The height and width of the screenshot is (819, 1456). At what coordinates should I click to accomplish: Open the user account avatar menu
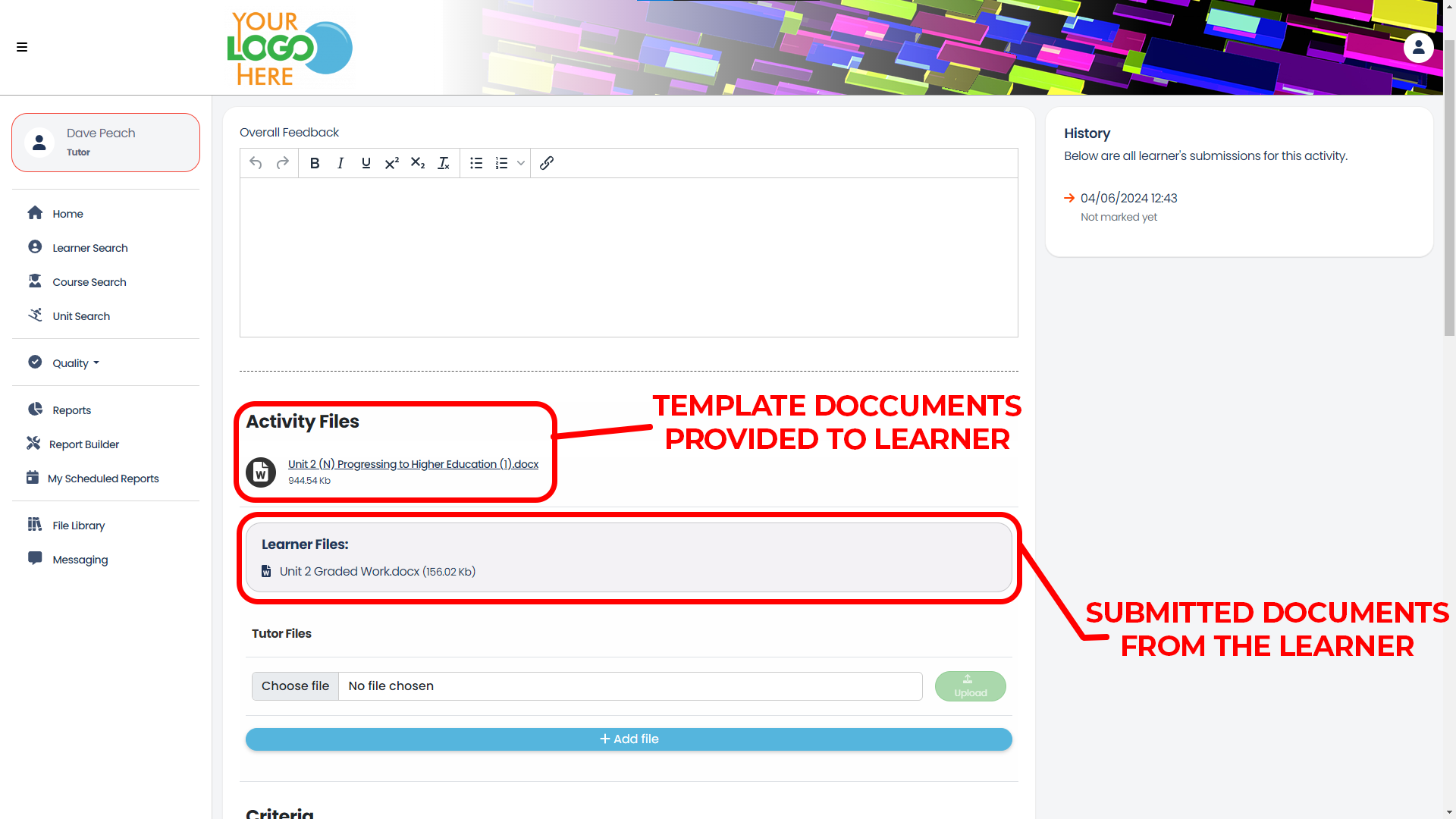(1418, 47)
